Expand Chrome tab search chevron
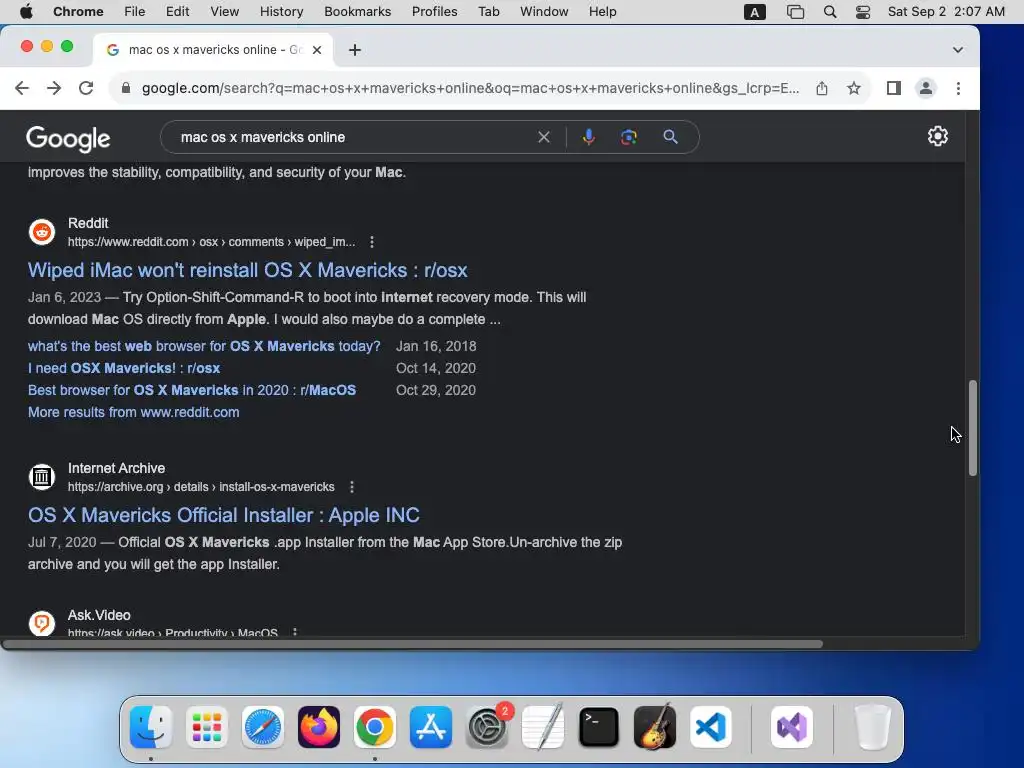The image size is (1024, 768). tap(957, 50)
